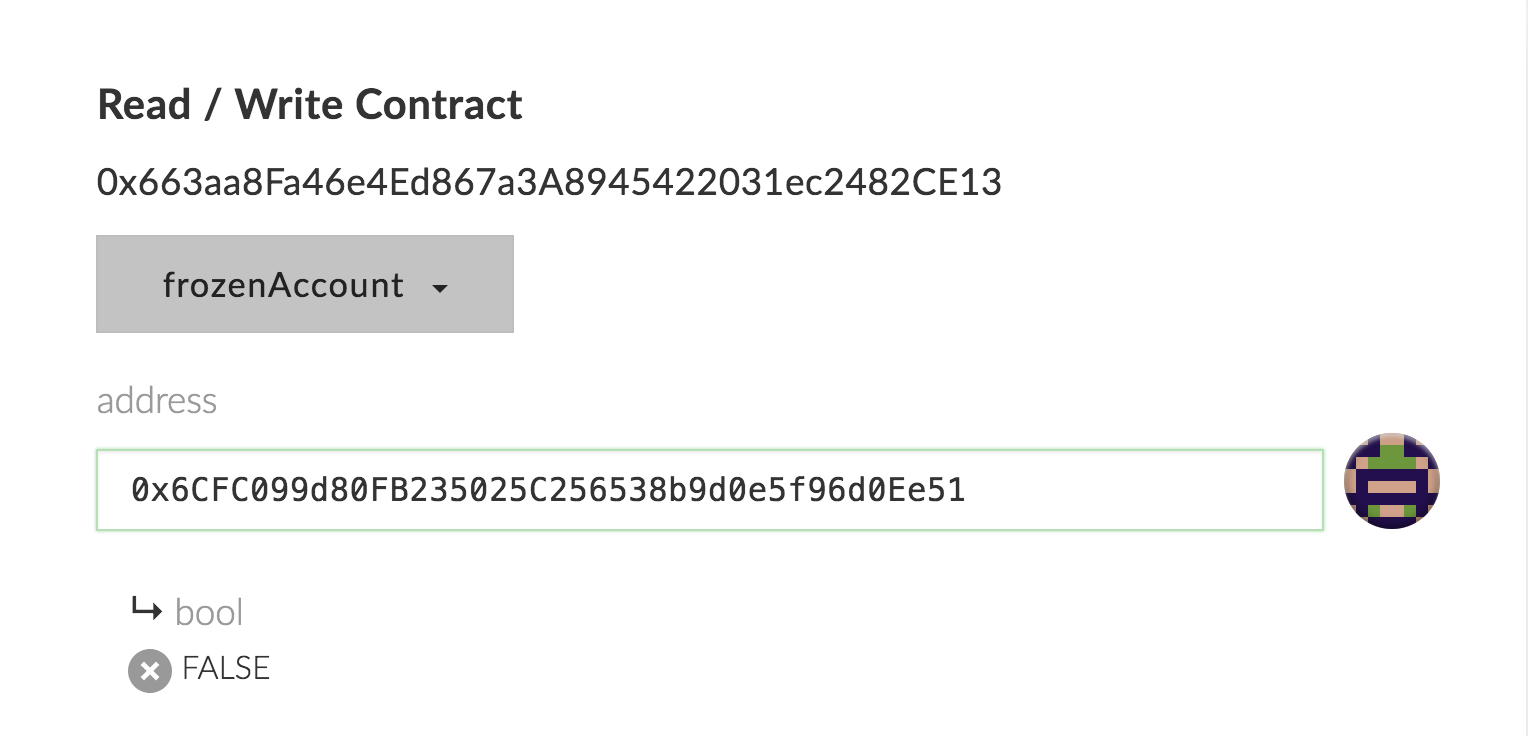Click the green-topped identicon next to address input
Screen dimensions: 1528x736
[x=1391, y=482]
